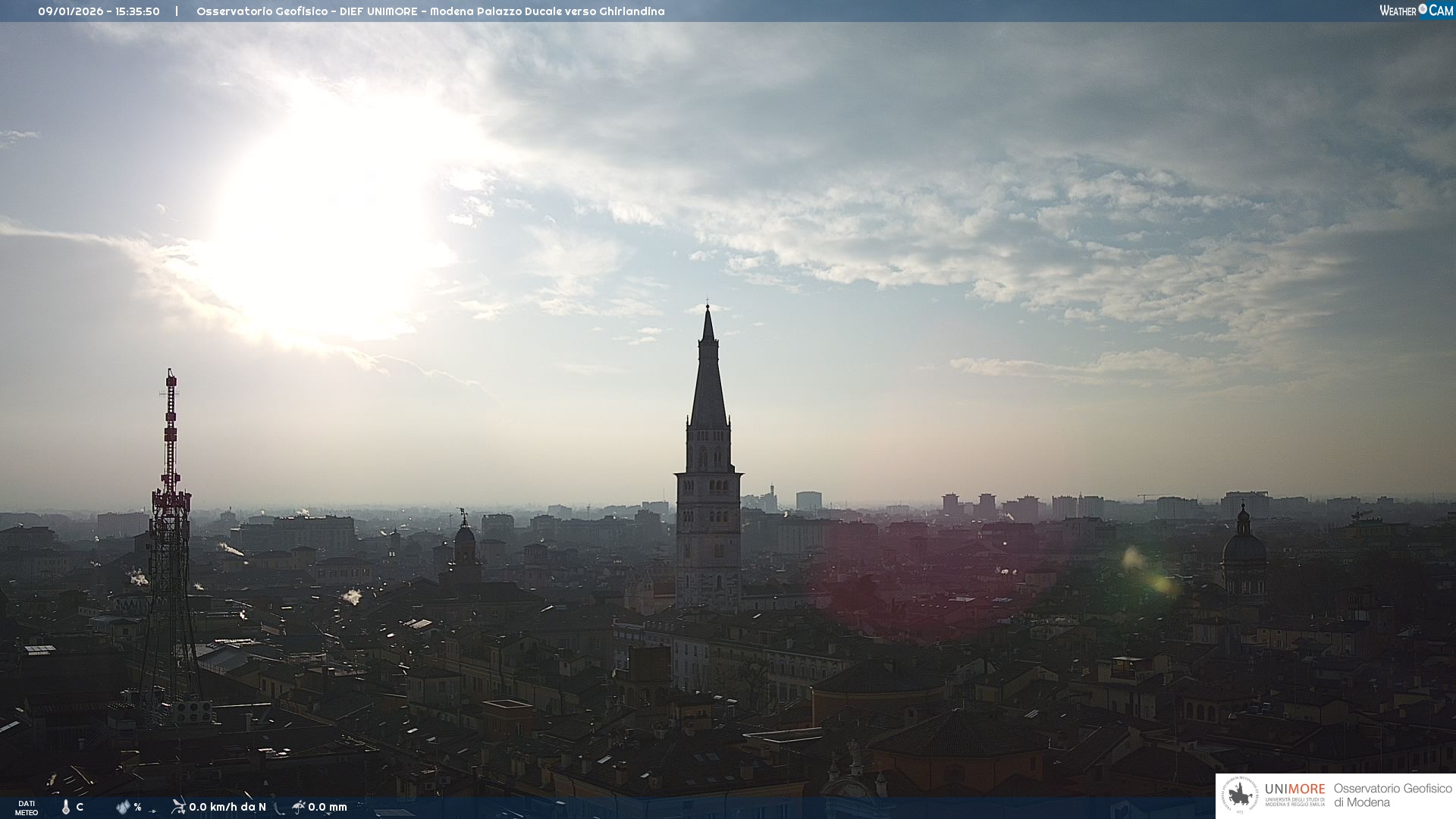
Task: Click the humidity water drops icon
Action: click(123, 807)
